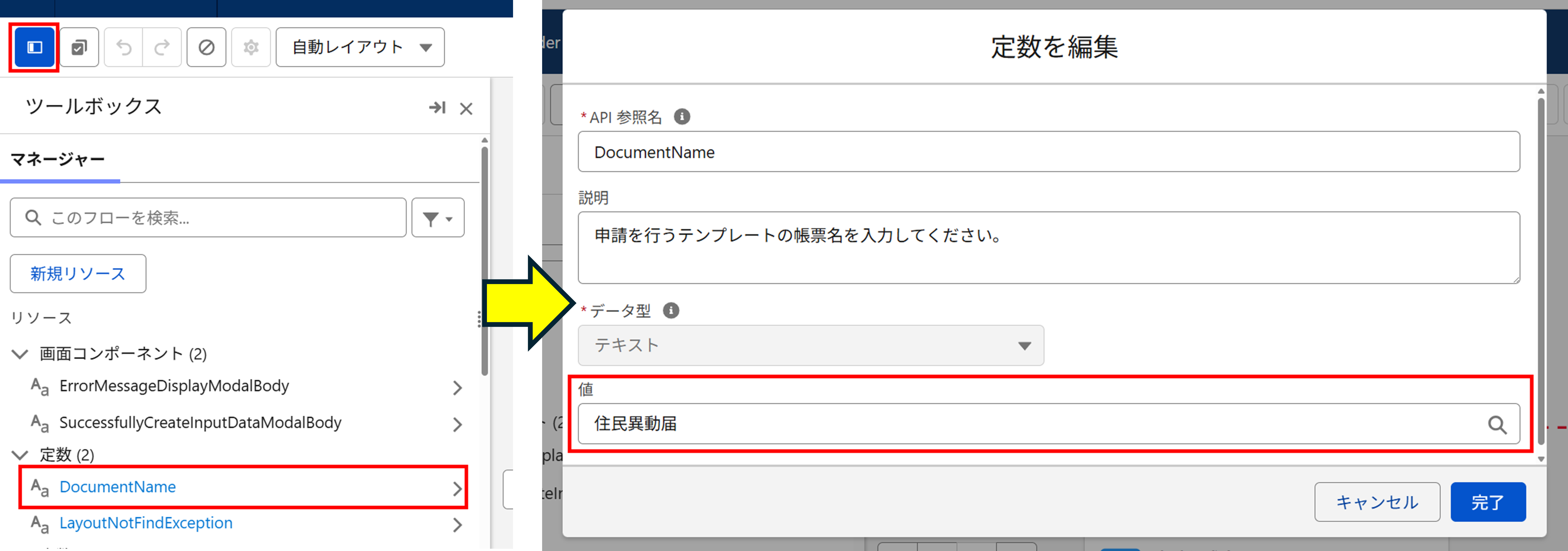The height and width of the screenshot is (551, 1568).
Task: Collapse the 画面コンポーネント (2) section
Action: point(20,354)
